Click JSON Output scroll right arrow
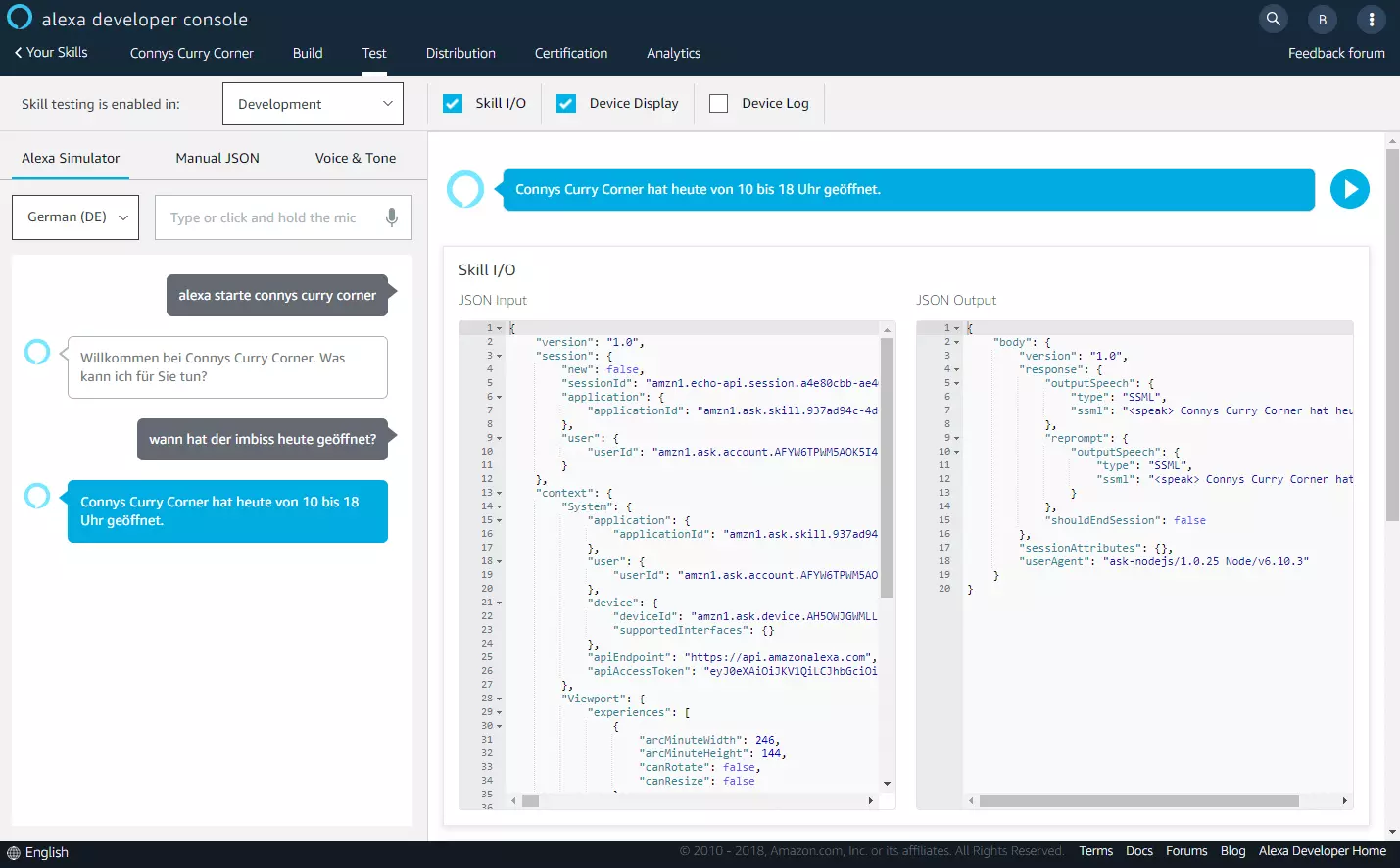This screenshot has height=868, width=1400. (1344, 800)
